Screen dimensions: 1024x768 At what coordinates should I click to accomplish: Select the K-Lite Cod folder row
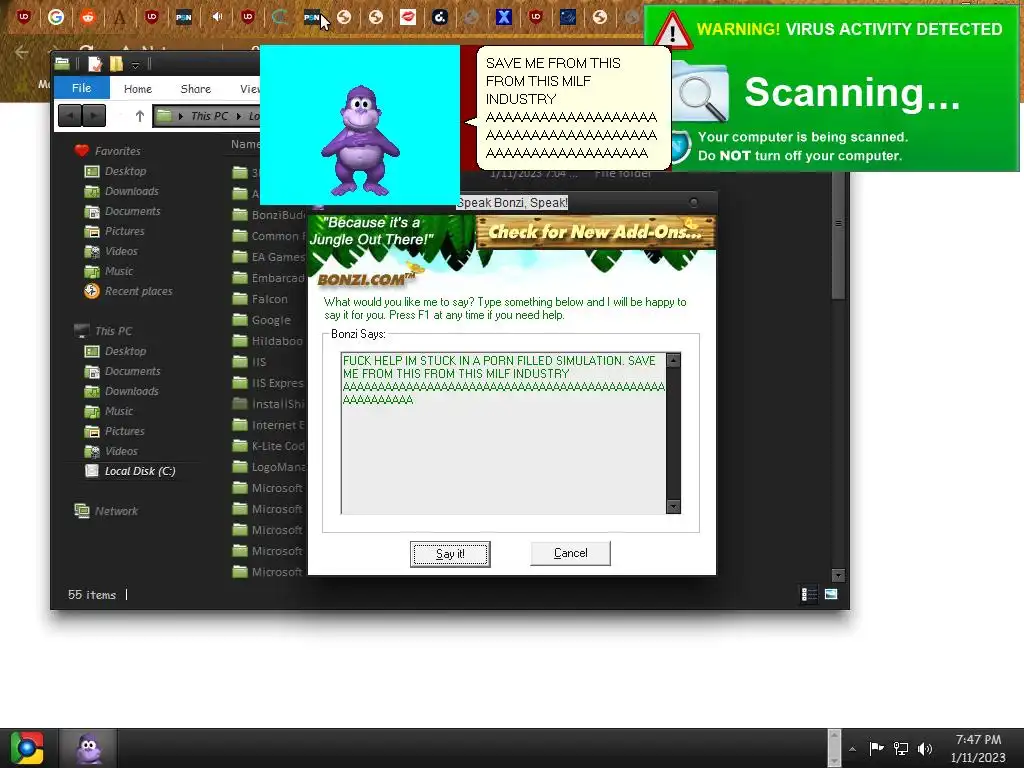(x=269, y=445)
